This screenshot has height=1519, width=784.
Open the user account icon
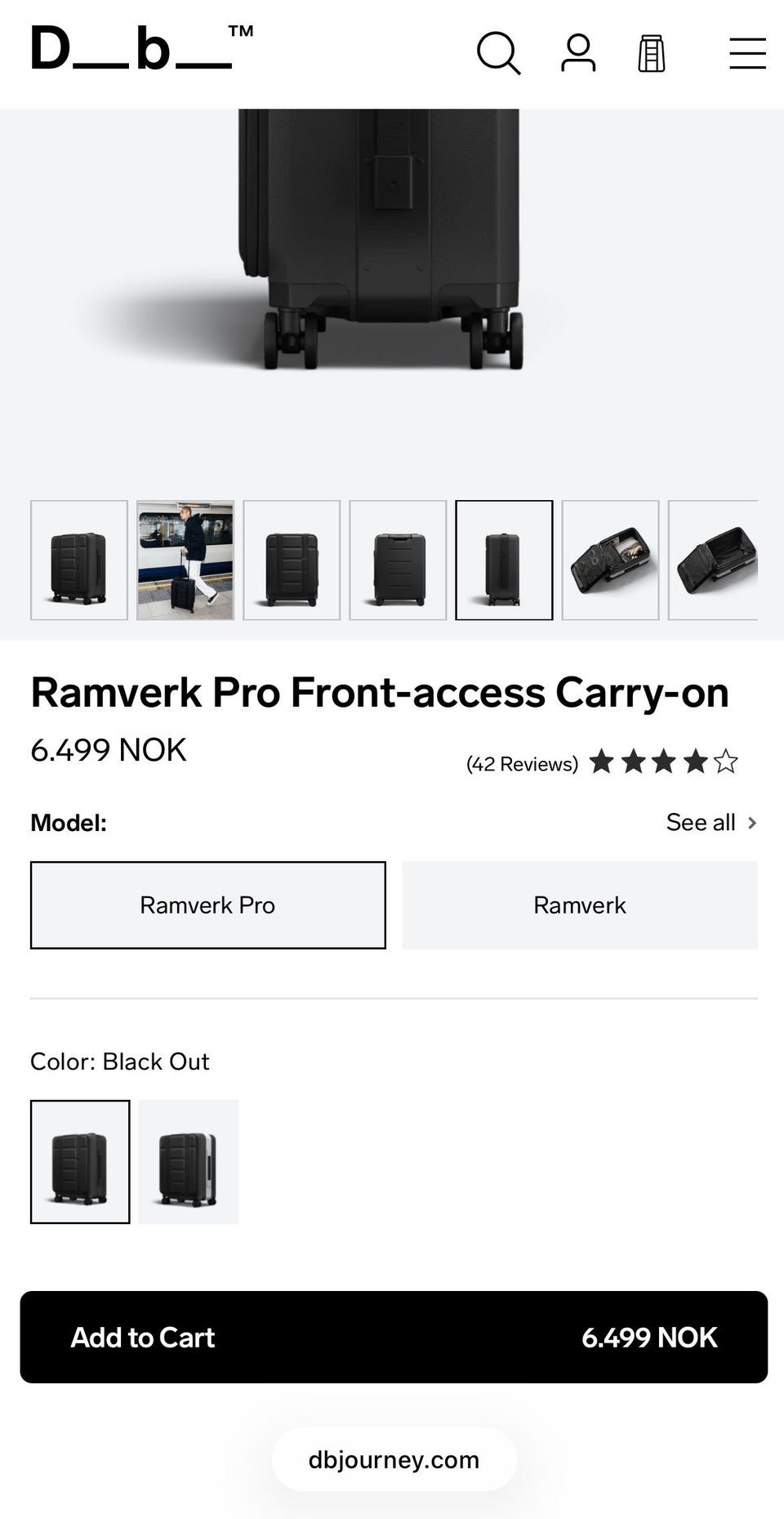[578, 54]
